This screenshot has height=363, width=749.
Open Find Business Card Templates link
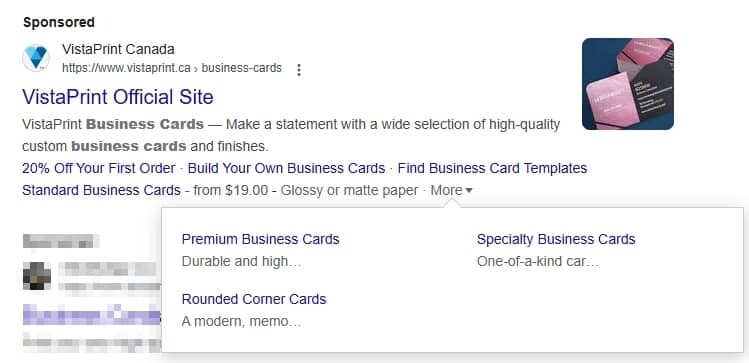pyautogui.click(x=492, y=168)
